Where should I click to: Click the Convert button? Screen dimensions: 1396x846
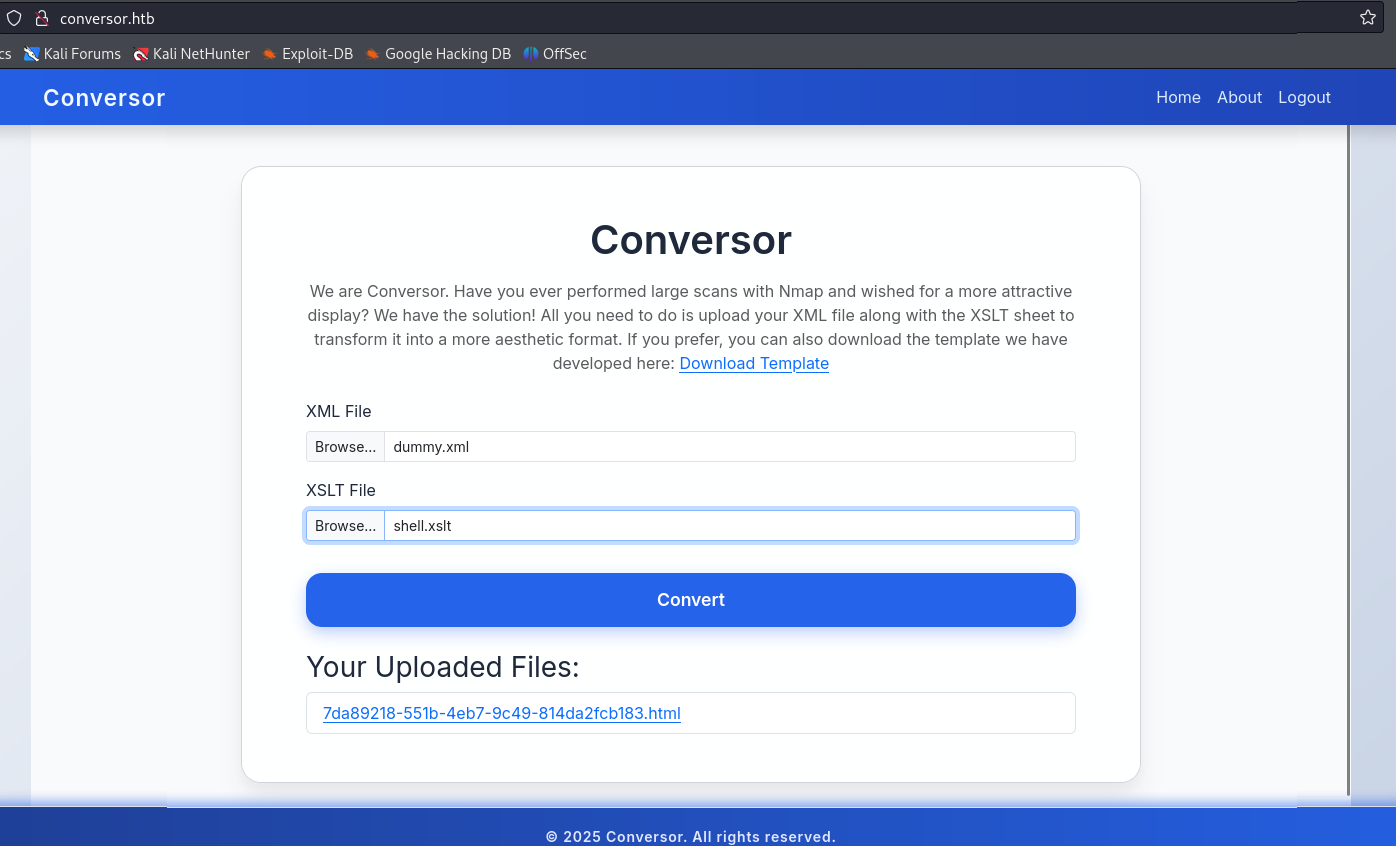click(x=690, y=600)
